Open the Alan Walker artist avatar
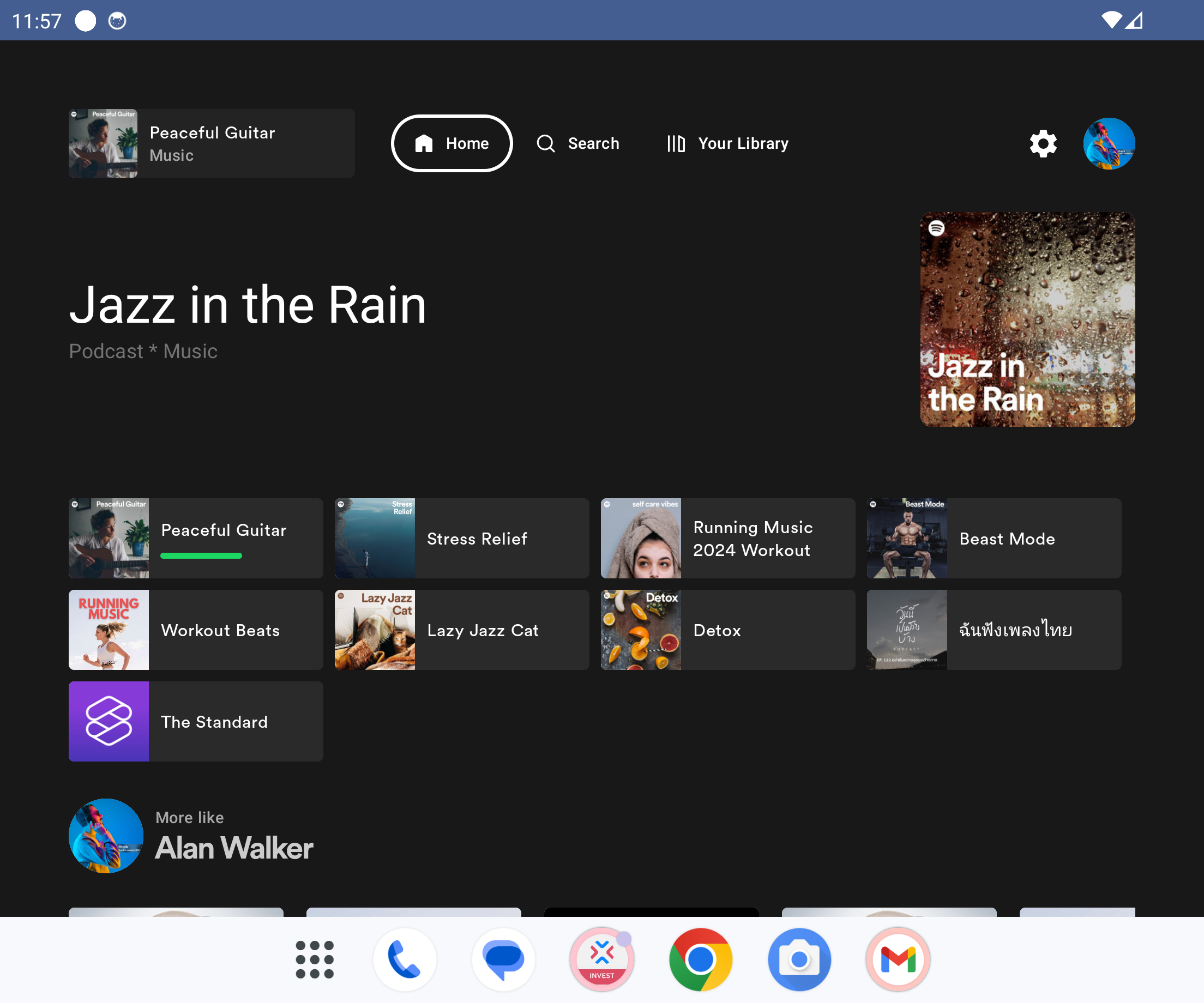This screenshot has width=1204, height=1003. [106, 836]
